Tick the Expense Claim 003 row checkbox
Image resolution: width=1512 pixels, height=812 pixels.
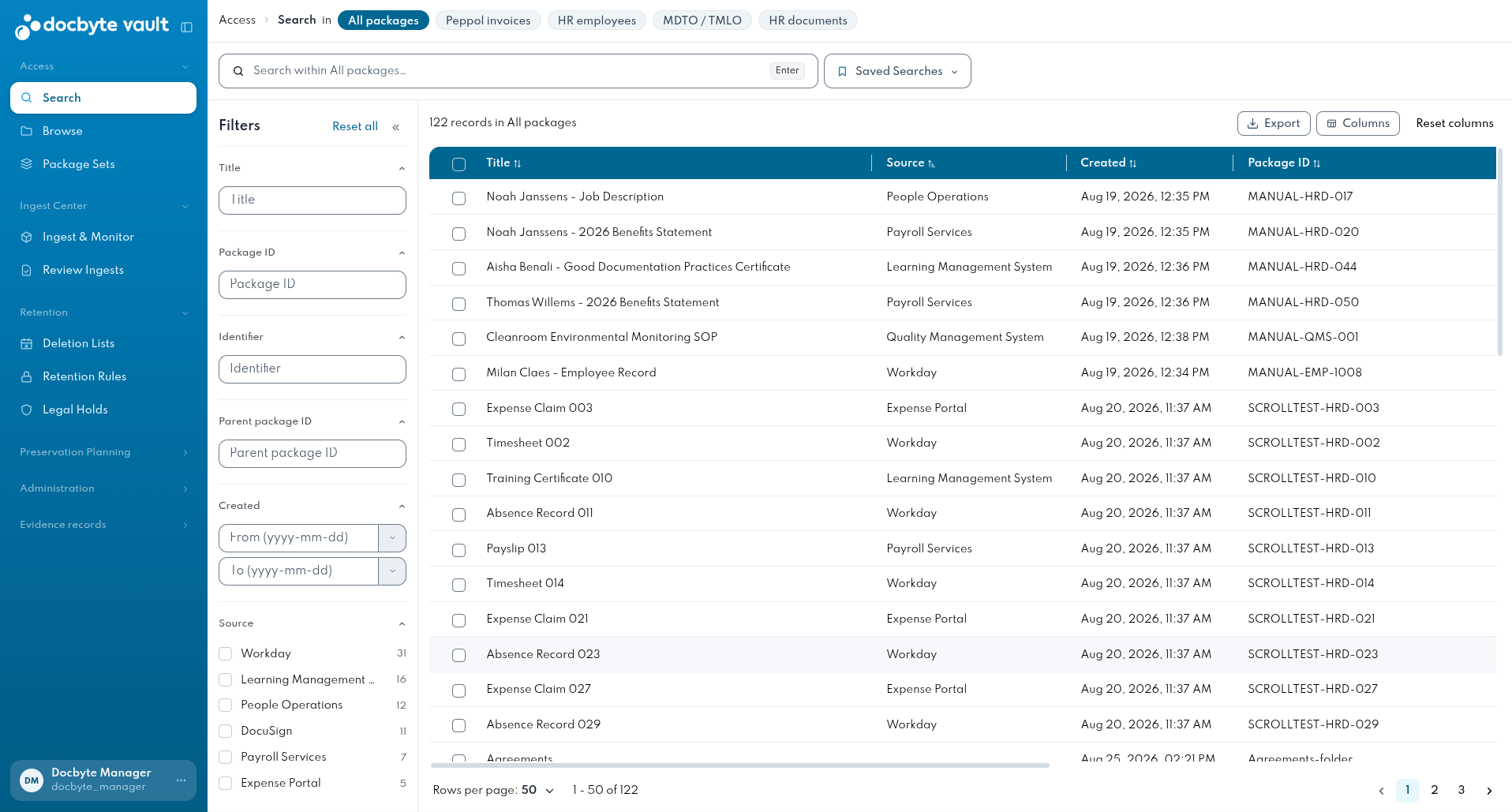pos(458,409)
